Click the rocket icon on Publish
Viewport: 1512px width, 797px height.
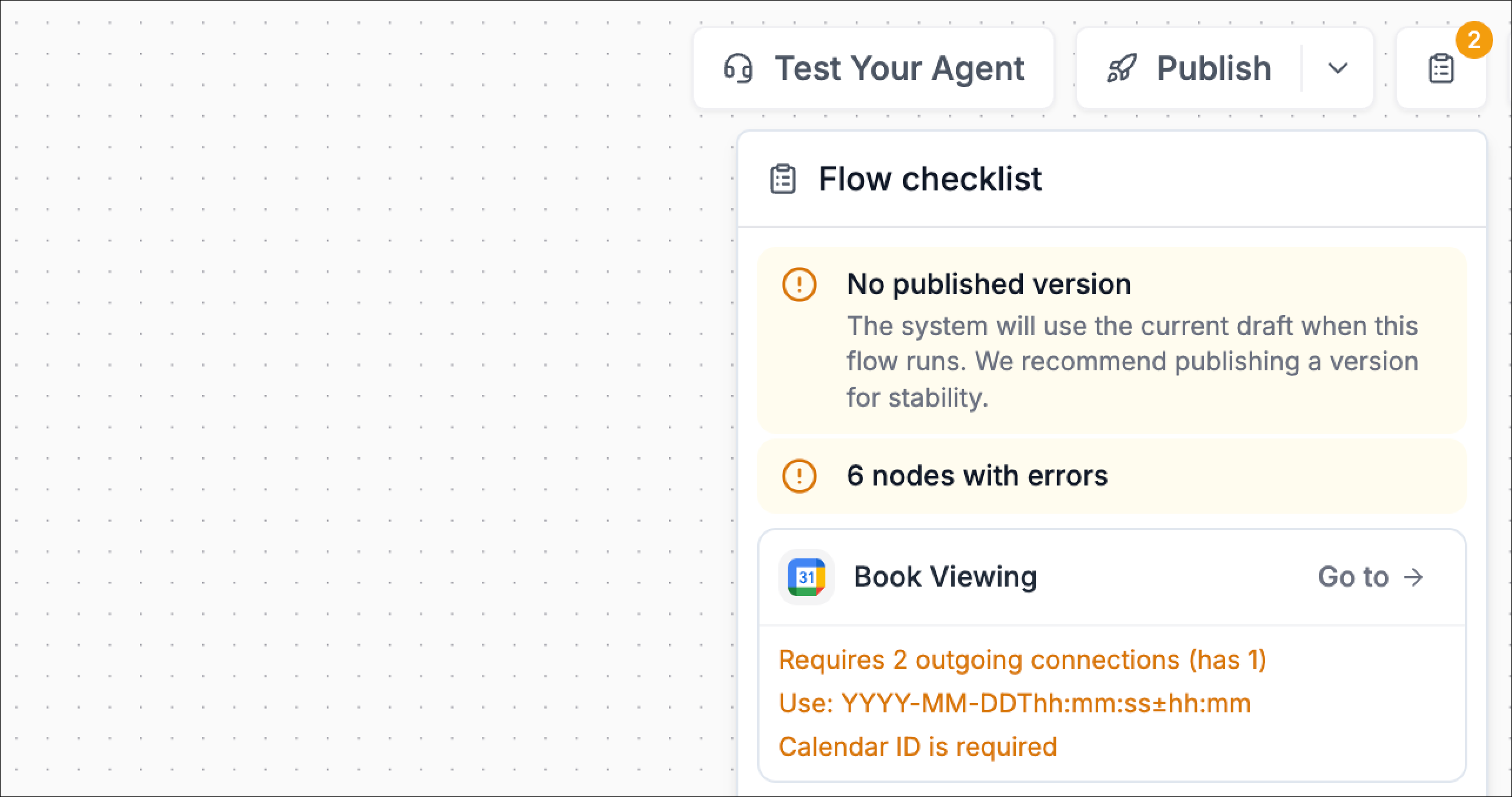[x=1122, y=69]
